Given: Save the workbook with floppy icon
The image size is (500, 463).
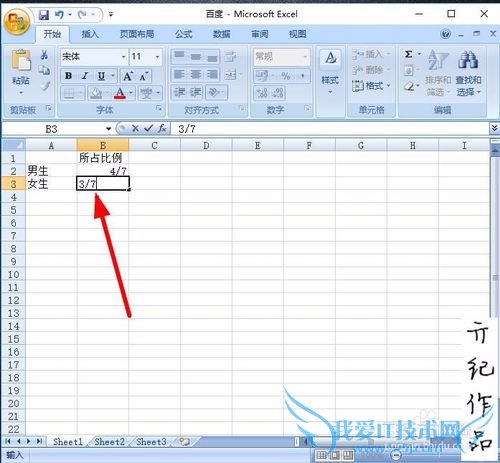Looking at the screenshot, I should point(44,15).
